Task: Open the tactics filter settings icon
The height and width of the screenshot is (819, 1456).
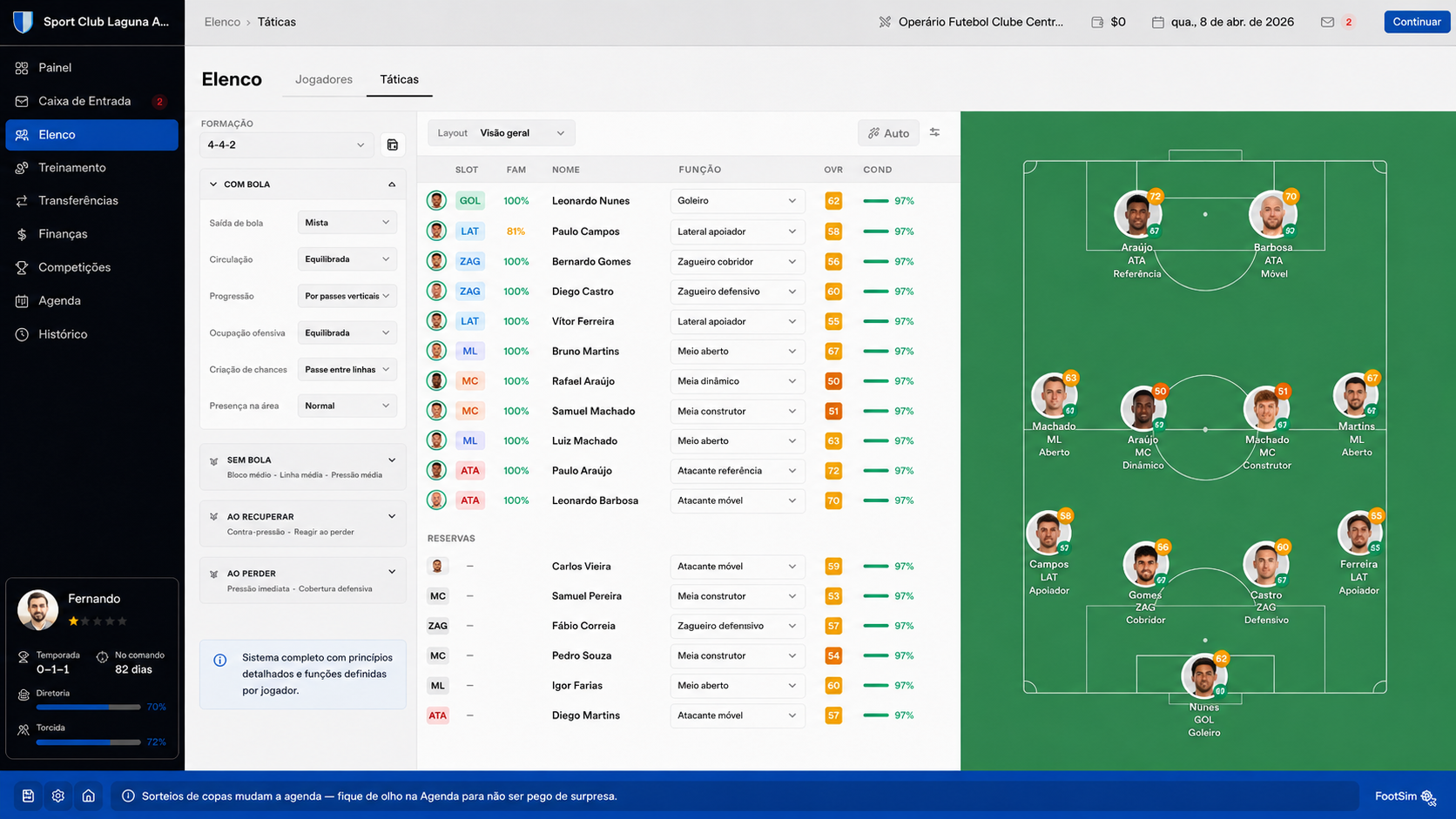Action: point(934,132)
